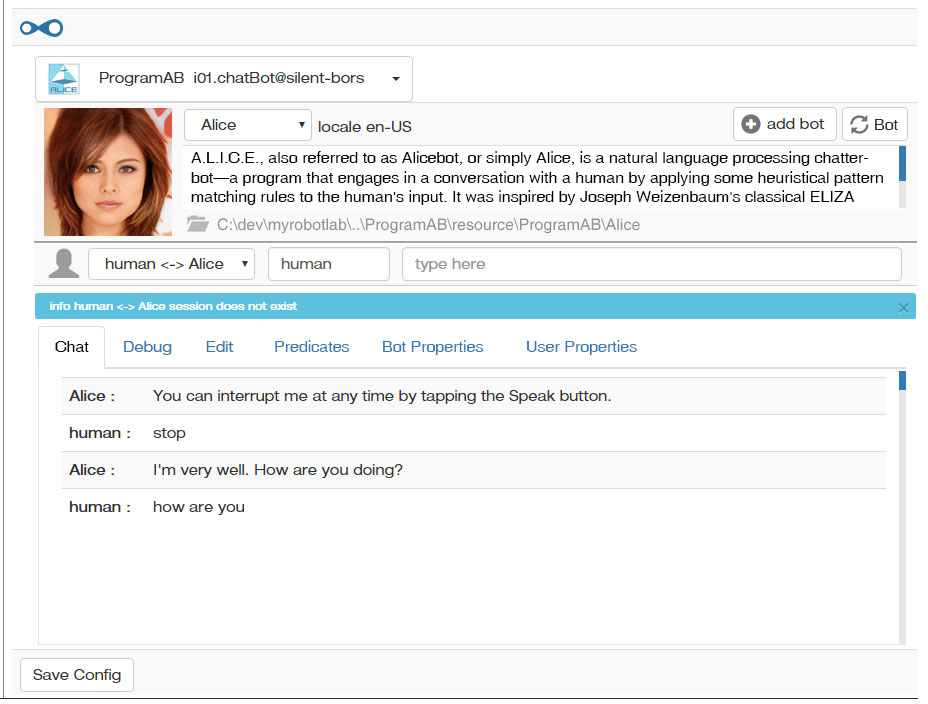The width and height of the screenshot is (928, 704).
Task: Select the Chat tab
Action: pyautogui.click(x=72, y=347)
